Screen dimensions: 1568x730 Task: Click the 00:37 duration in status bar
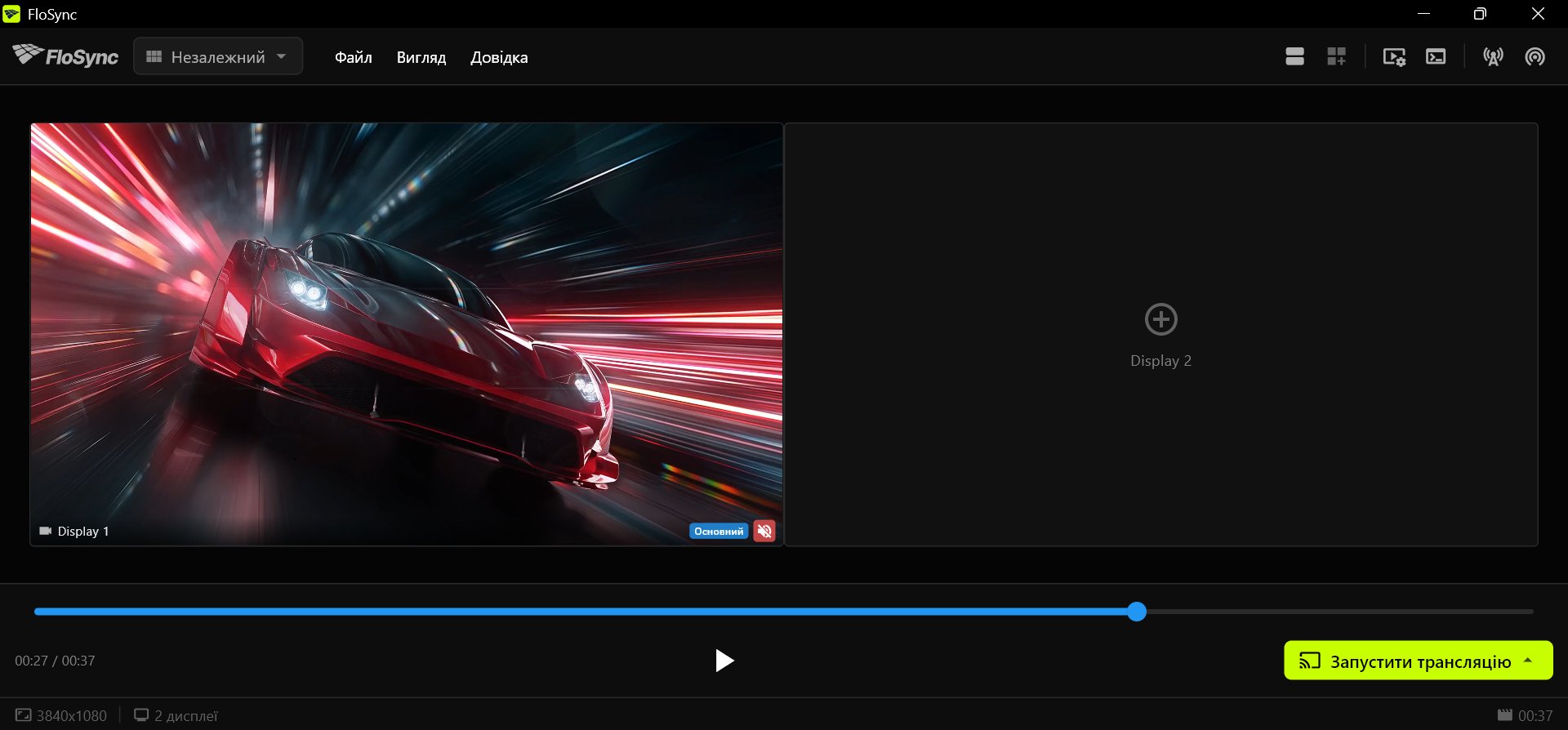(x=1526, y=715)
